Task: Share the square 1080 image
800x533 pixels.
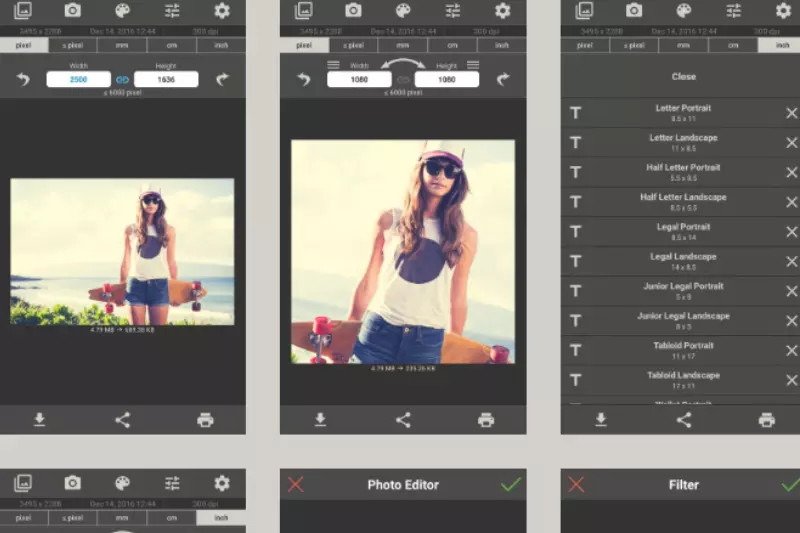Action: pos(403,420)
